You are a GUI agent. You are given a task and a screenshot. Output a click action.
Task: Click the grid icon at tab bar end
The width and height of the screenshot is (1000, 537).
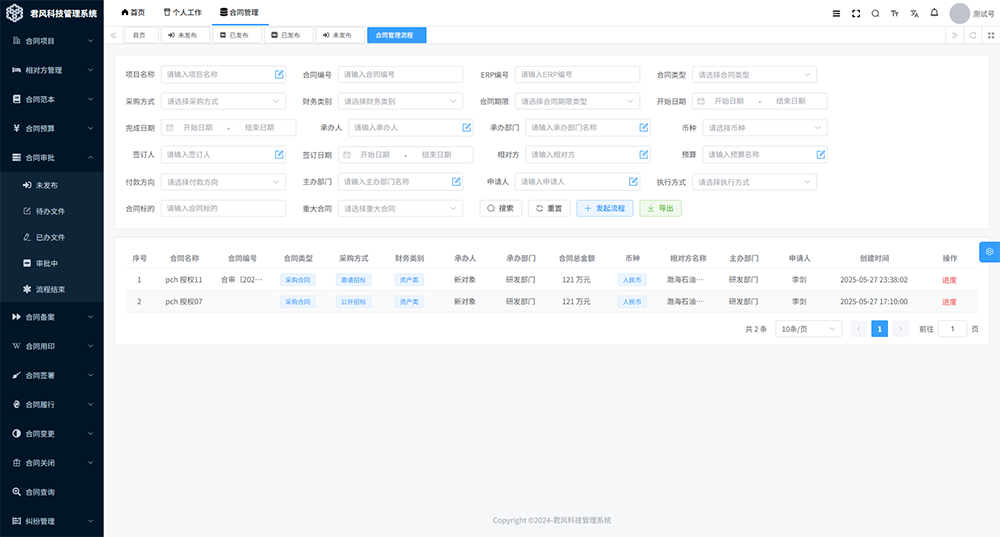click(x=990, y=35)
